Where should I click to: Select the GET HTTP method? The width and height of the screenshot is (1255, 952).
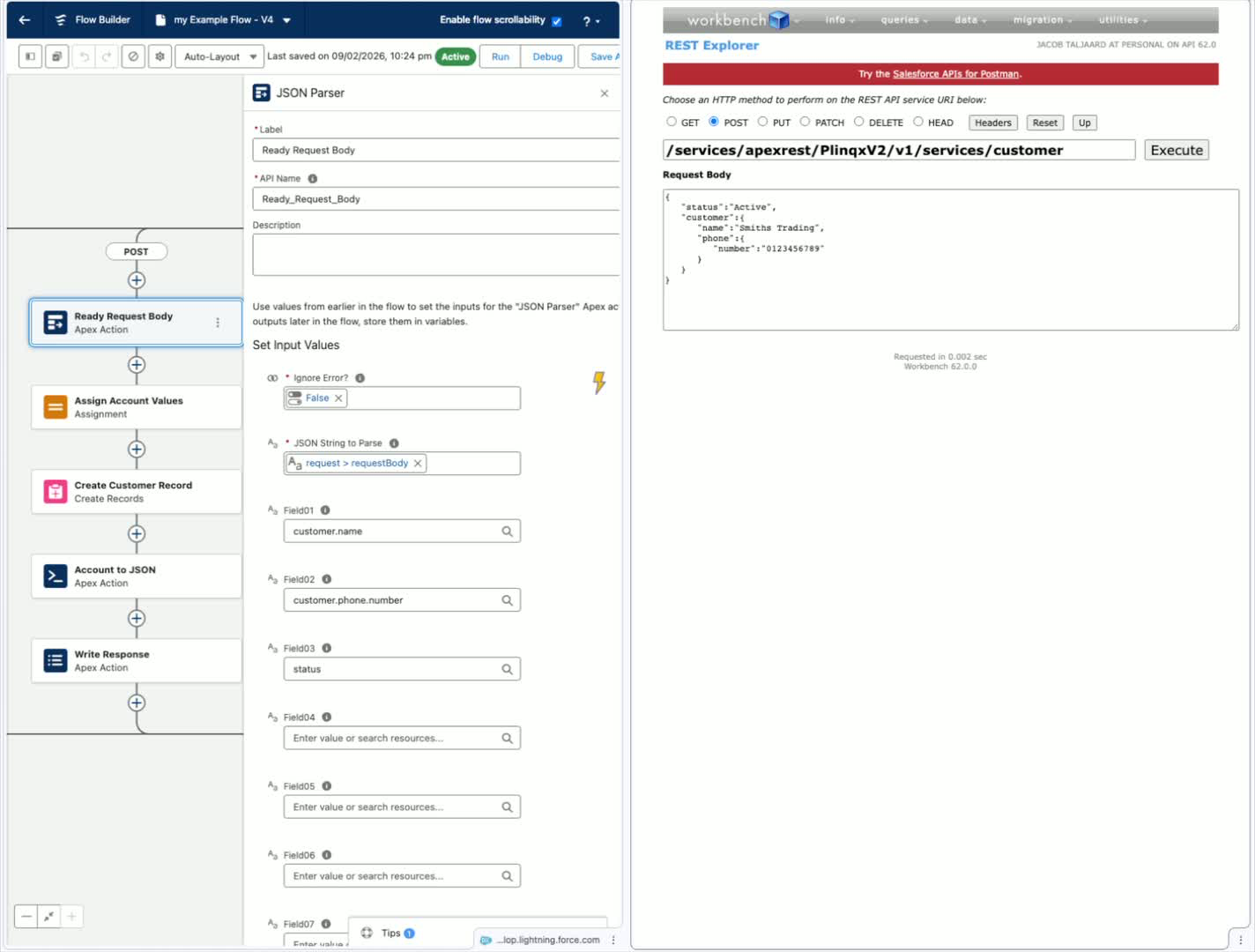[x=672, y=122]
